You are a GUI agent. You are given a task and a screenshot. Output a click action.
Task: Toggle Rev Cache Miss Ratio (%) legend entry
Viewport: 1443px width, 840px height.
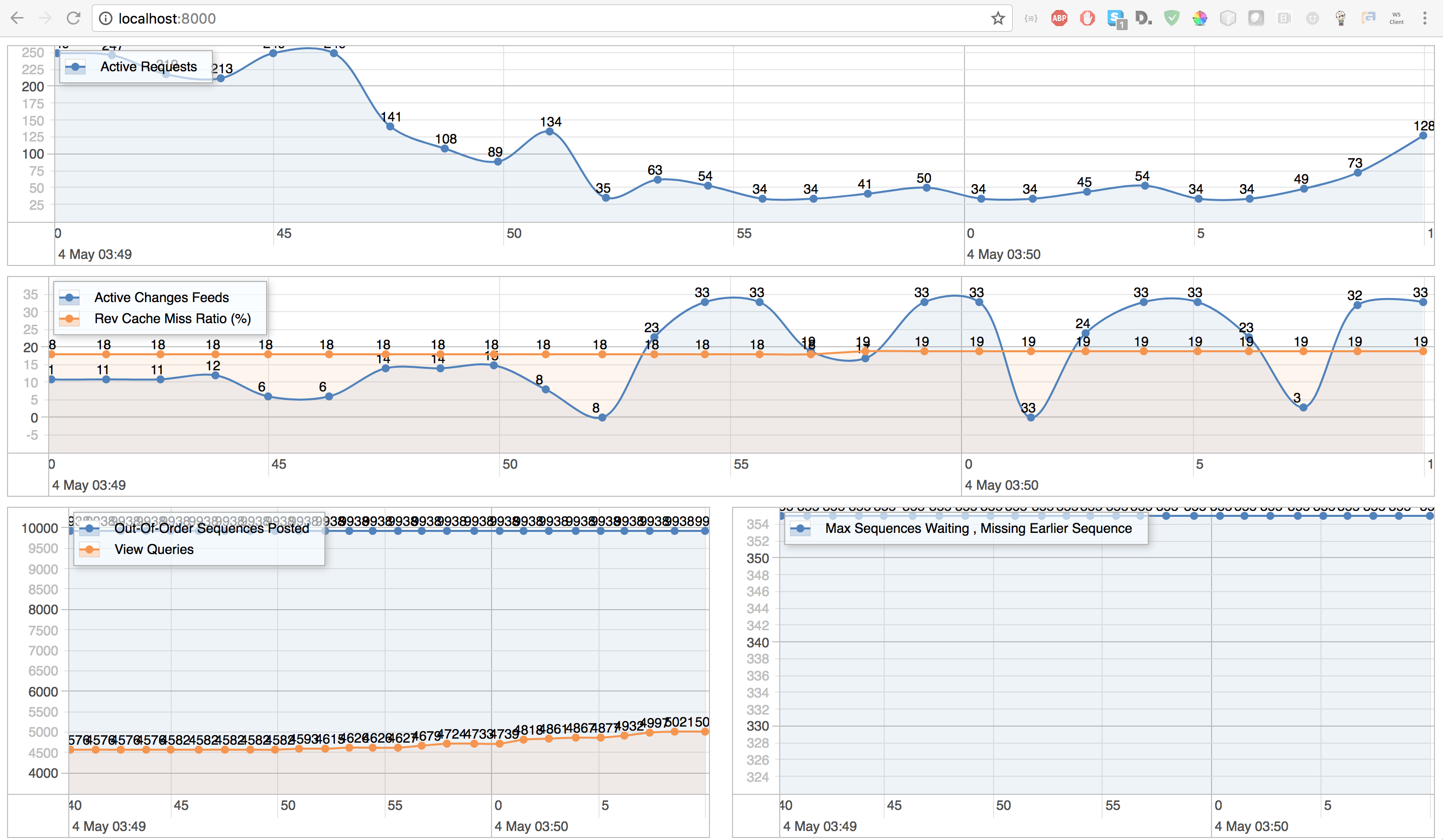172,319
